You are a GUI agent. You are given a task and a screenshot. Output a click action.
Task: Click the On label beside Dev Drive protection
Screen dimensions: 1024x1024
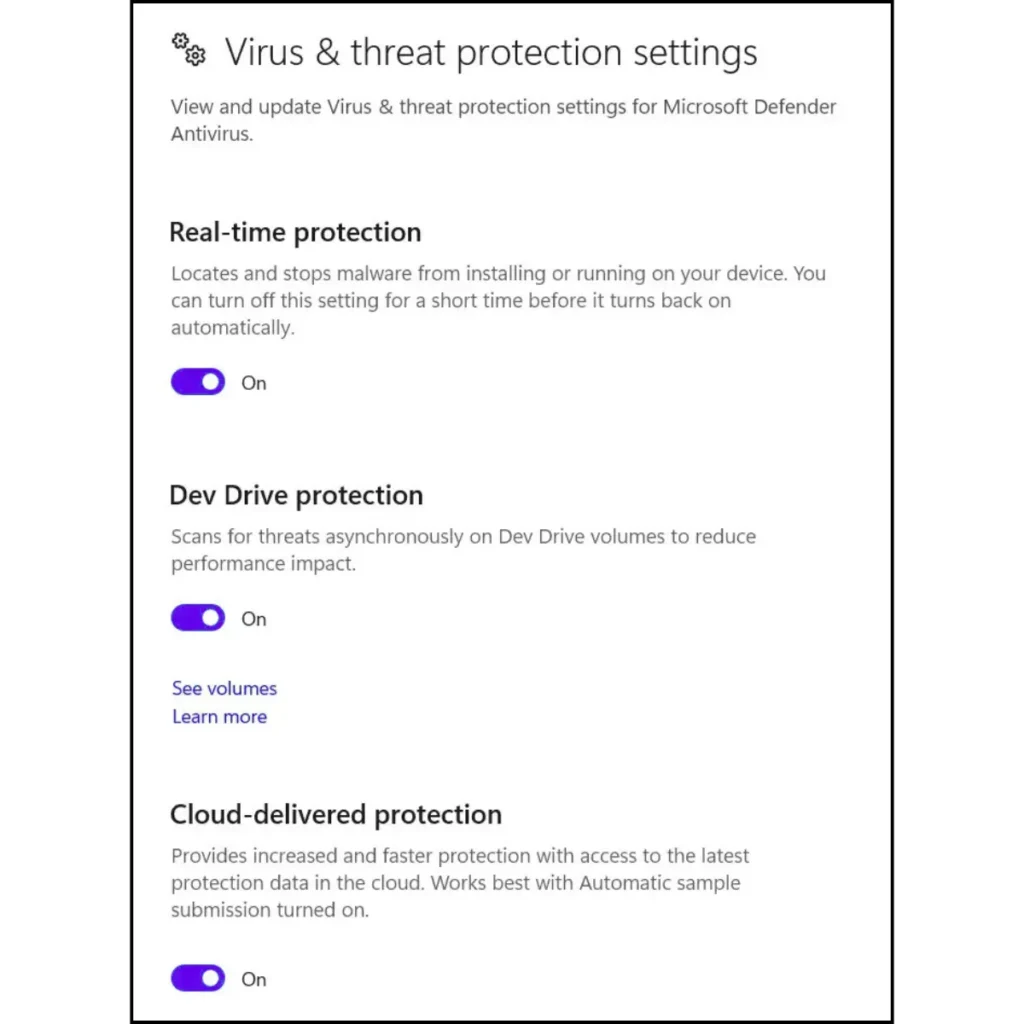253,619
